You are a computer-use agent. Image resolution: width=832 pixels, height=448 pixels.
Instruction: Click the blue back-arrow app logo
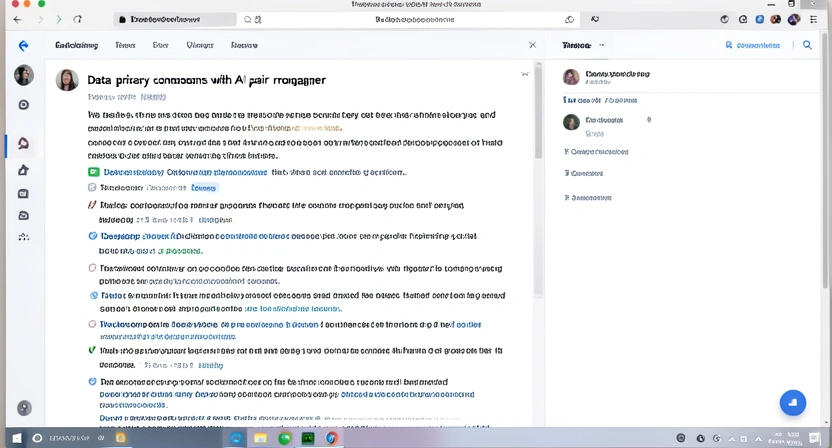23,46
